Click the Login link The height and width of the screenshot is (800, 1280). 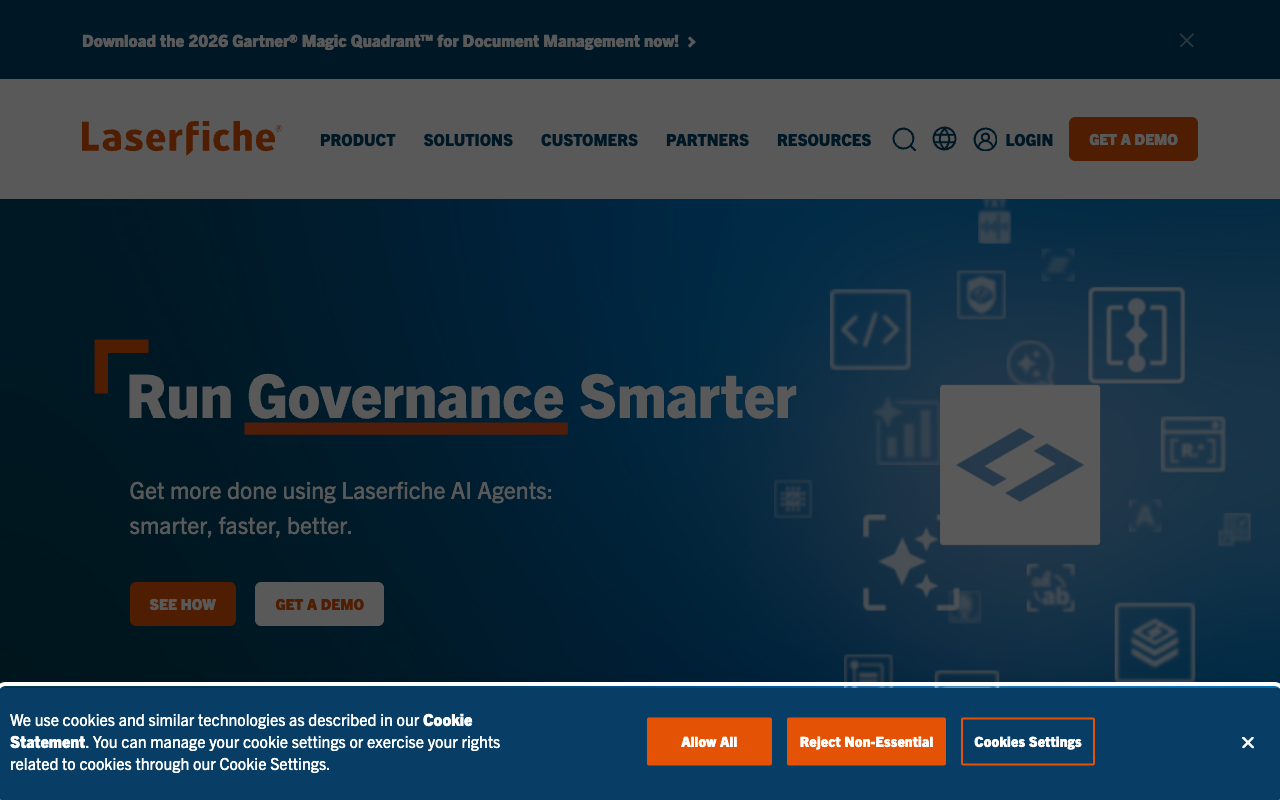click(1029, 140)
